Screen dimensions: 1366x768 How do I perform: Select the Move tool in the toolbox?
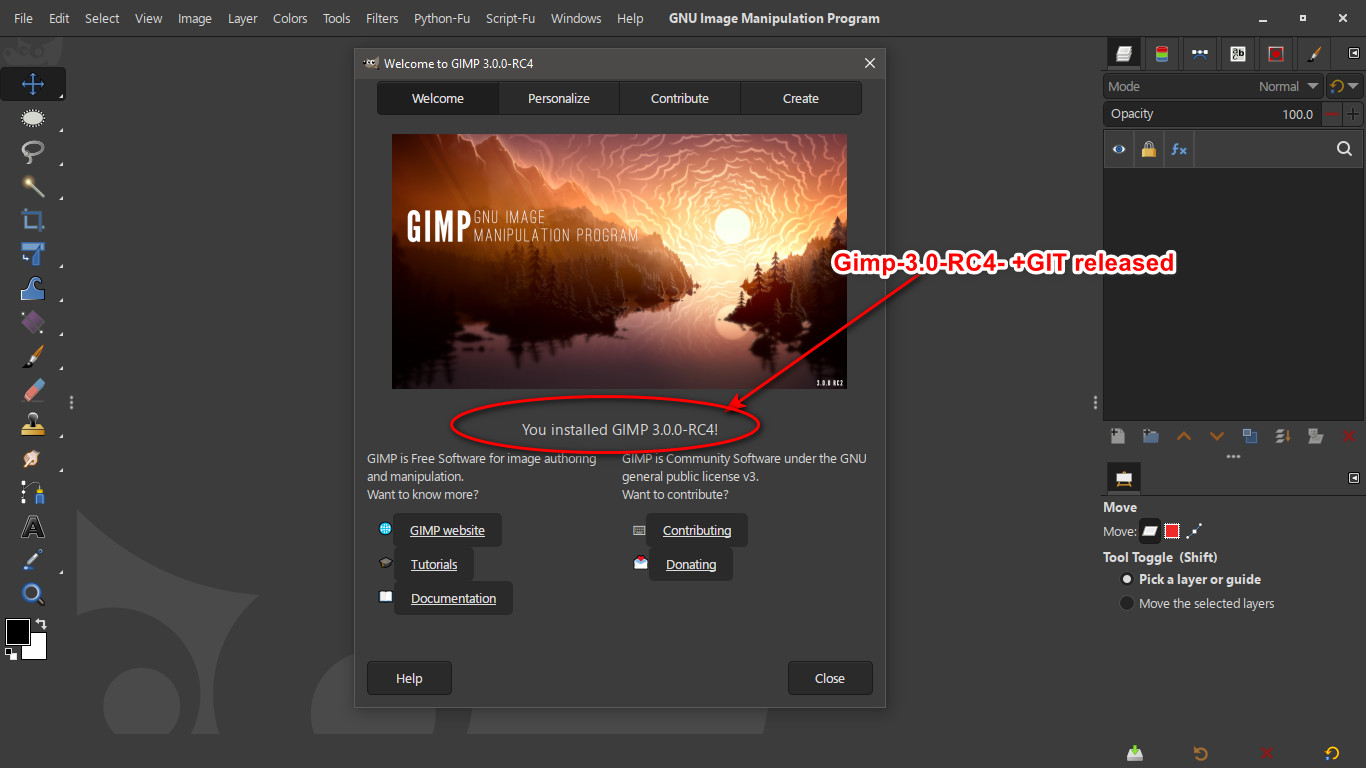[x=33, y=84]
